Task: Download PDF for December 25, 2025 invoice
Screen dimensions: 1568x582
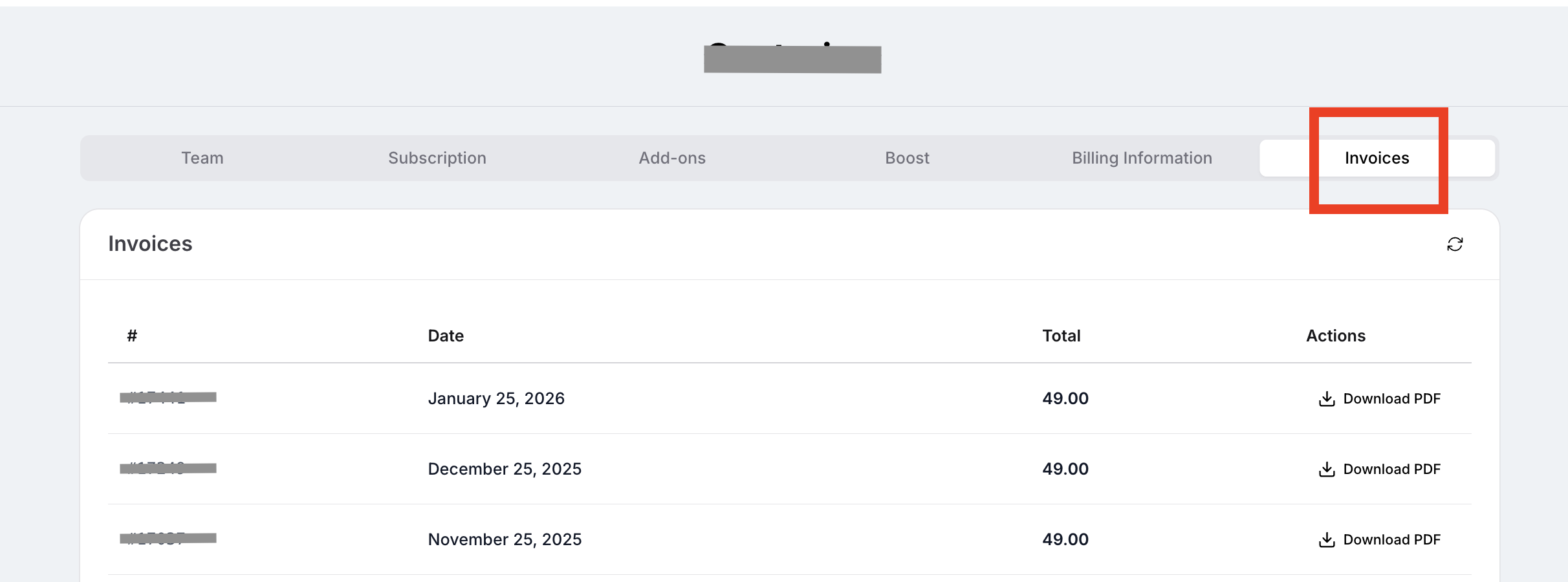Action: [x=1380, y=469]
